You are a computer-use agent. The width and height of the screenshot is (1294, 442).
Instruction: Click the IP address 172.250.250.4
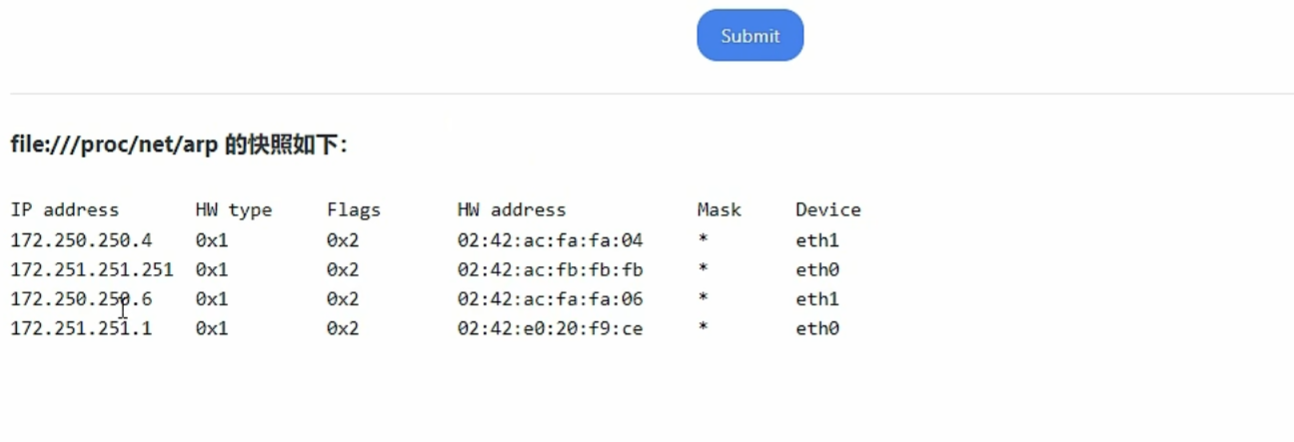[x=81, y=240]
